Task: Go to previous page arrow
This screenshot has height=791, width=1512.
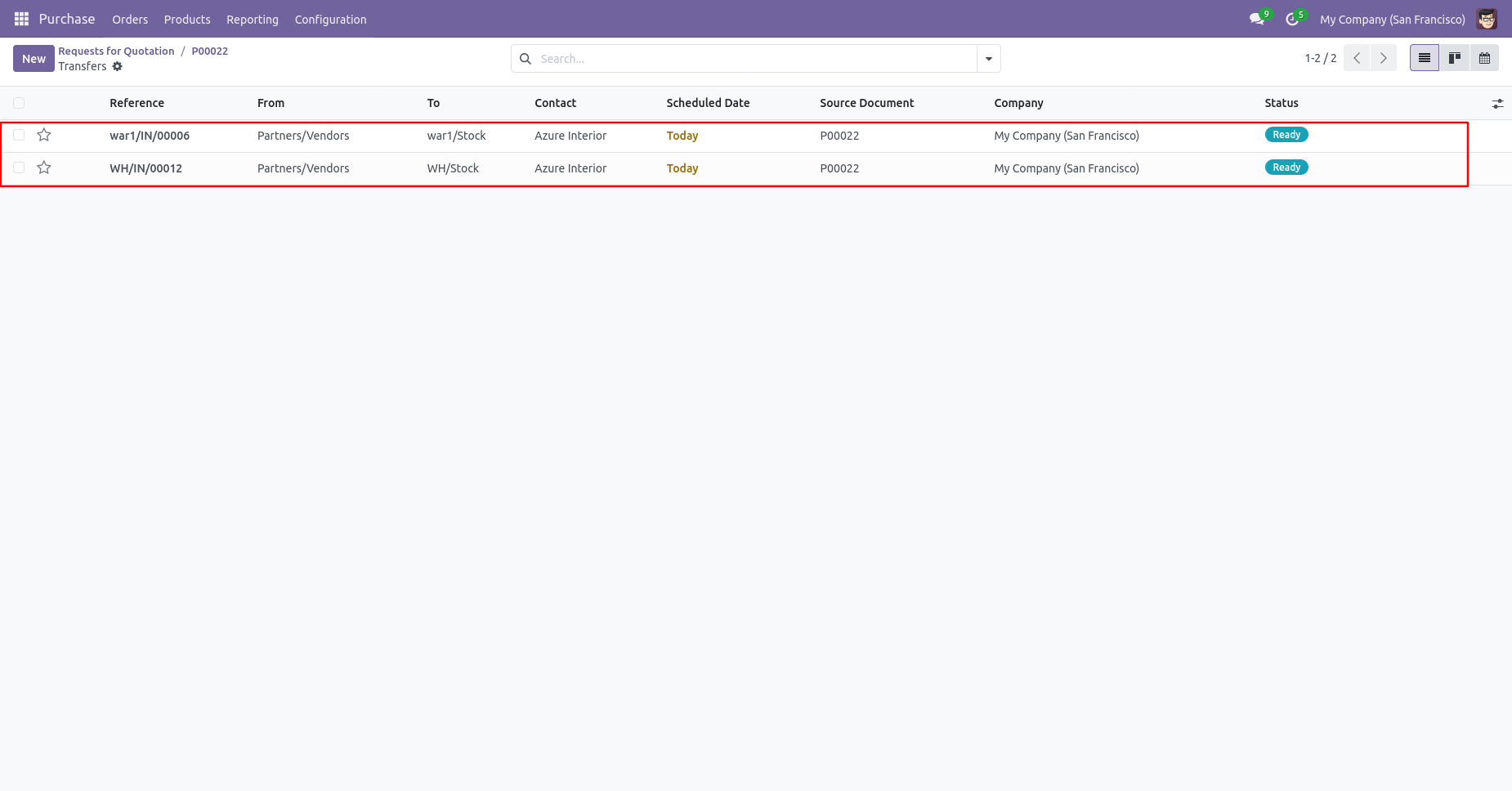Action: [1357, 58]
